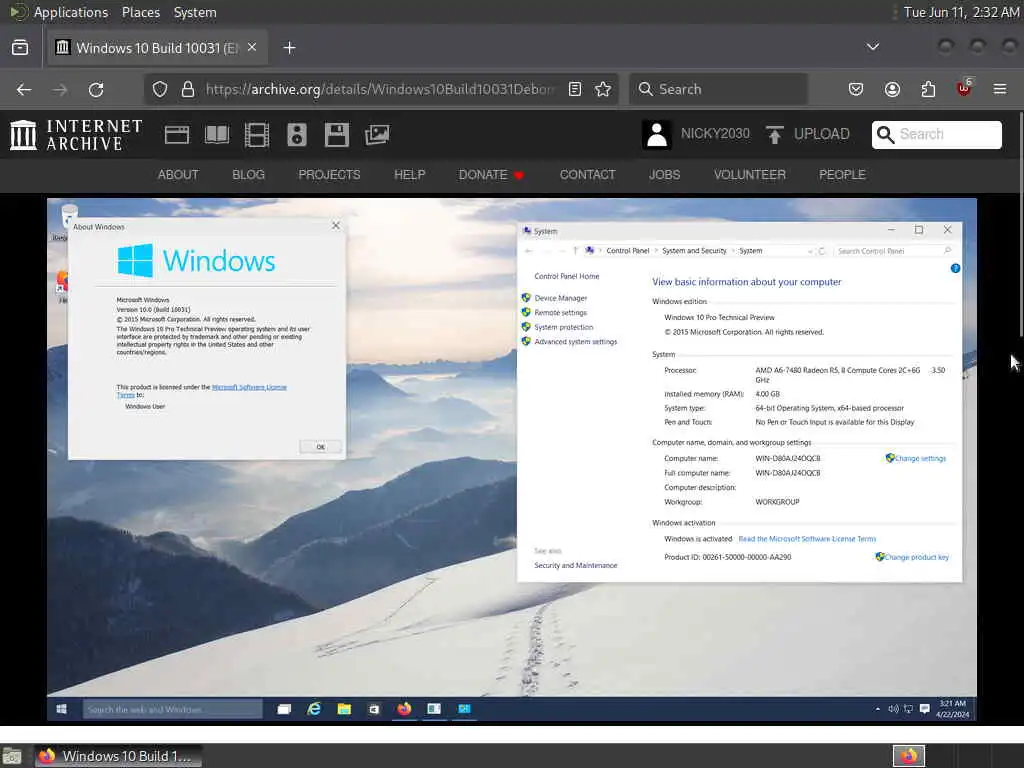This screenshot has height=768, width=1024.
Task: Click the archive.org URL address bar
Action: (380, 89)
